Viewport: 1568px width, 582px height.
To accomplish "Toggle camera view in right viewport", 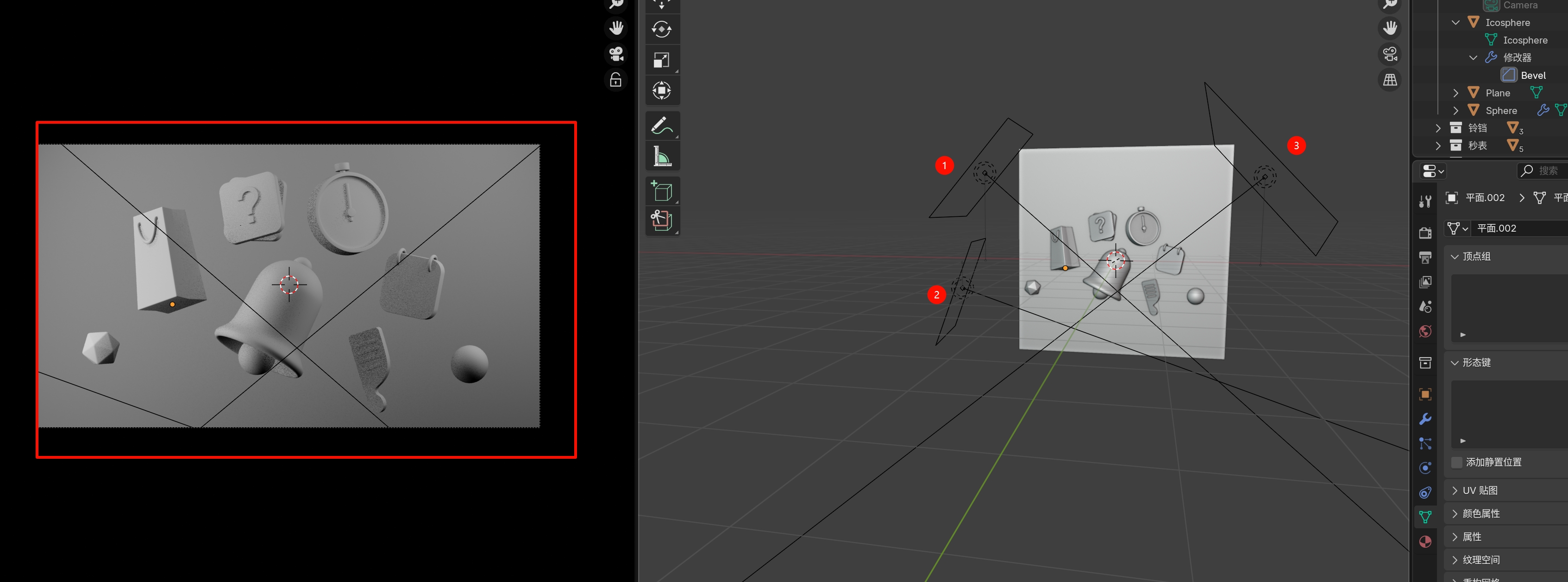I will 1390,54.
